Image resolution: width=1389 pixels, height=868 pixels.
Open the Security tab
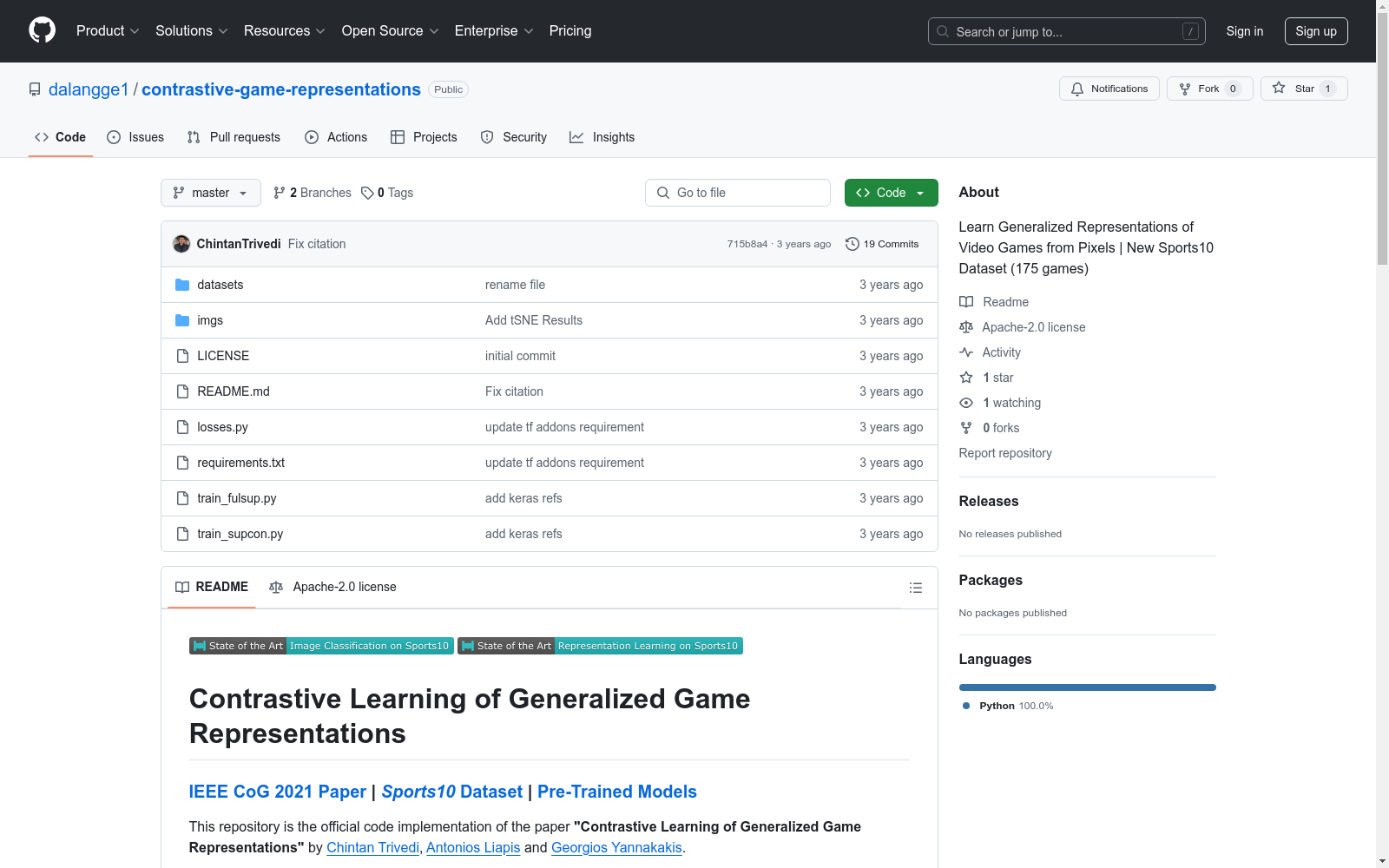[x=514, y=137]
